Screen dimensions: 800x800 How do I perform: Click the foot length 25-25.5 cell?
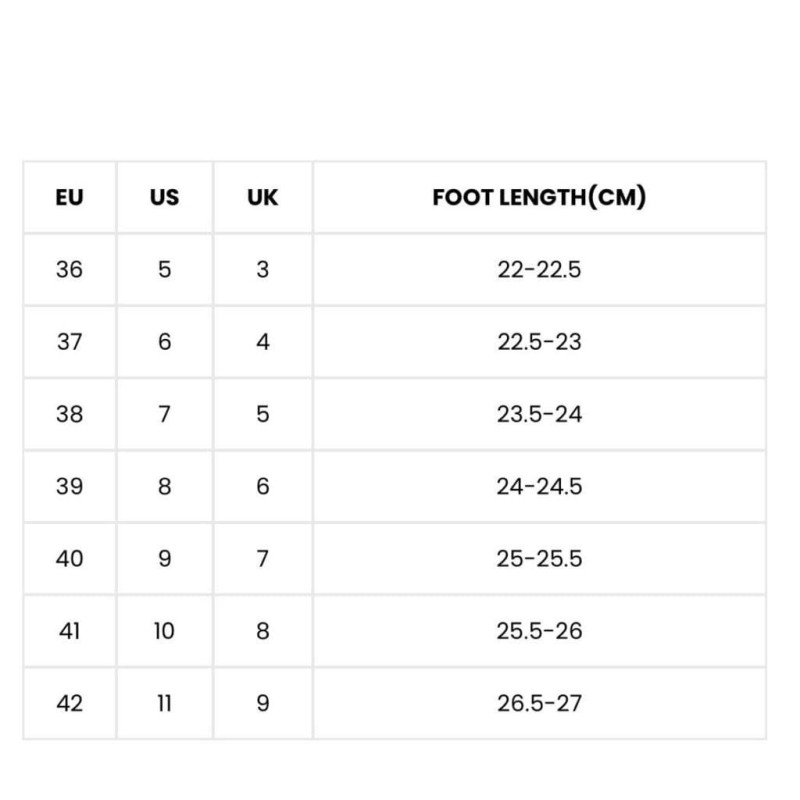click(540, 559)
